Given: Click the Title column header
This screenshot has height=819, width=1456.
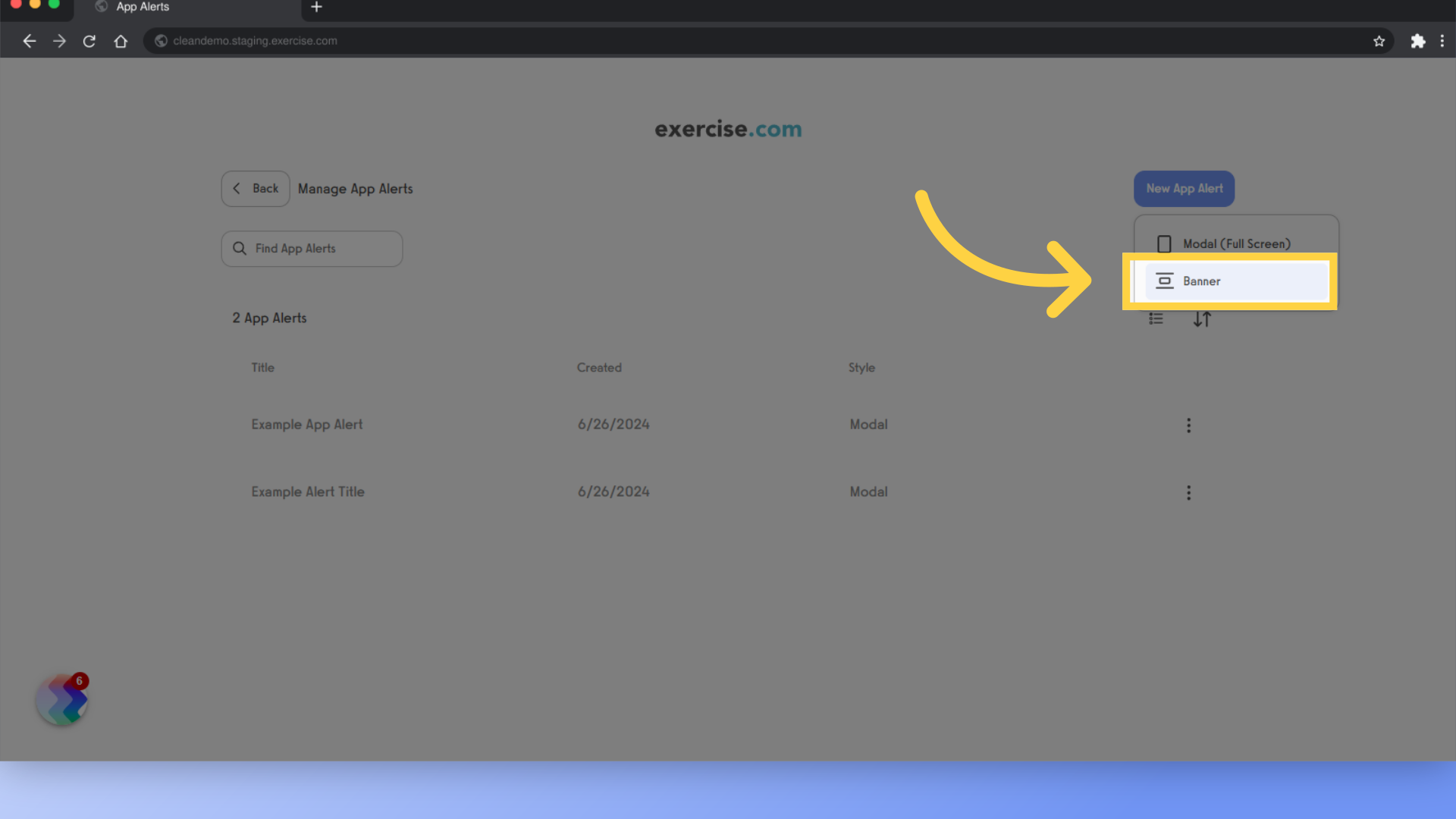Looking at the screenshot, I should (x=262, y=368).
